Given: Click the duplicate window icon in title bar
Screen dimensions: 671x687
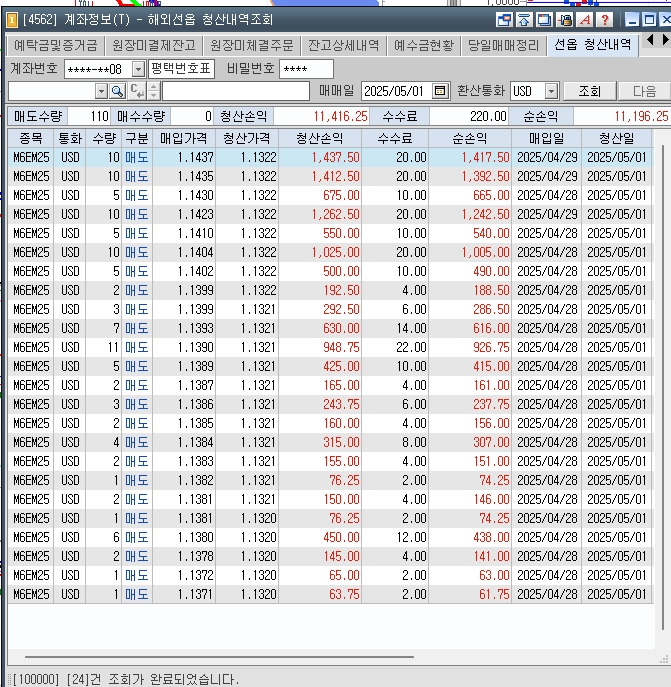Looking at the screenshot, I should click(544, 20).
